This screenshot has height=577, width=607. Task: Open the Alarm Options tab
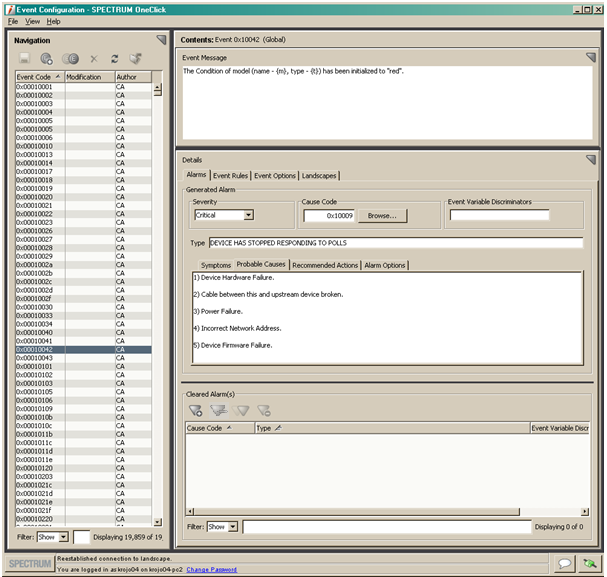click(384, 265)
